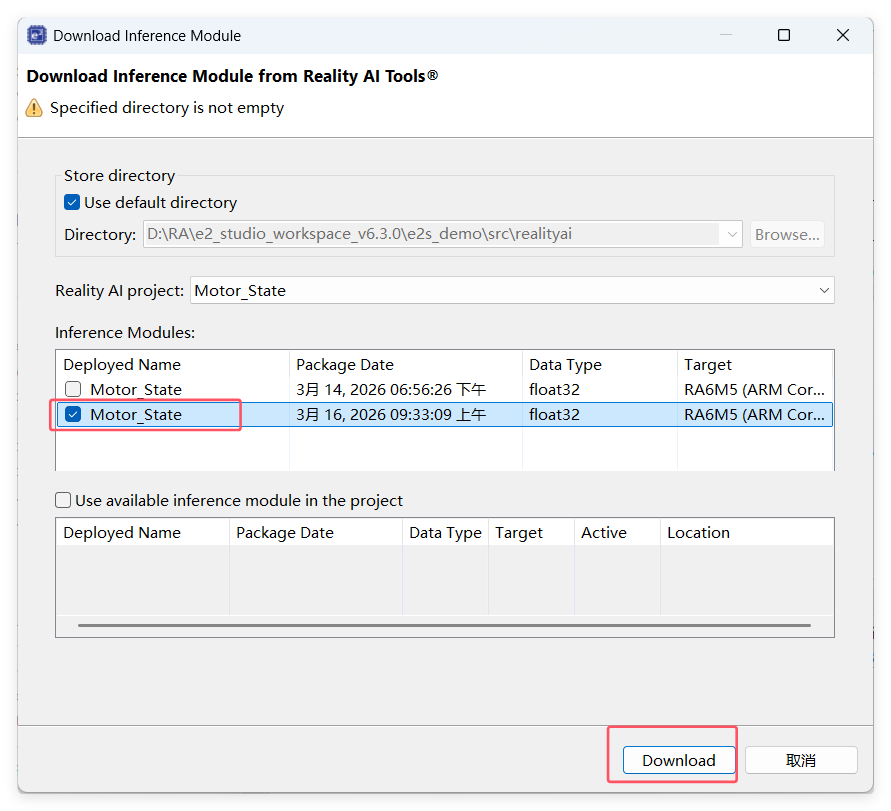Click the dialog's title bar application icon

pos(37,35)
